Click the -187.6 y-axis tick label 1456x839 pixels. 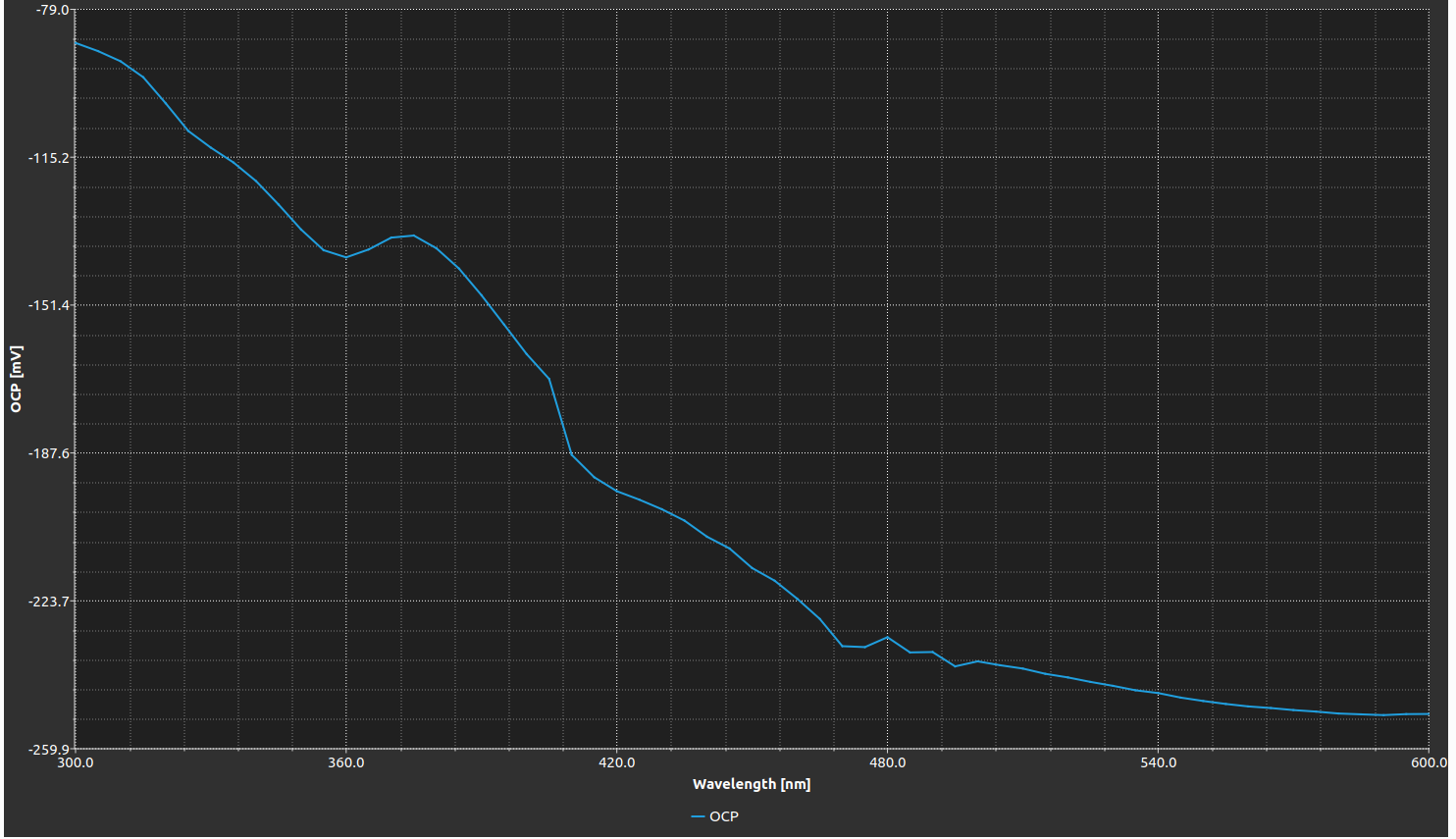(48, 453)
